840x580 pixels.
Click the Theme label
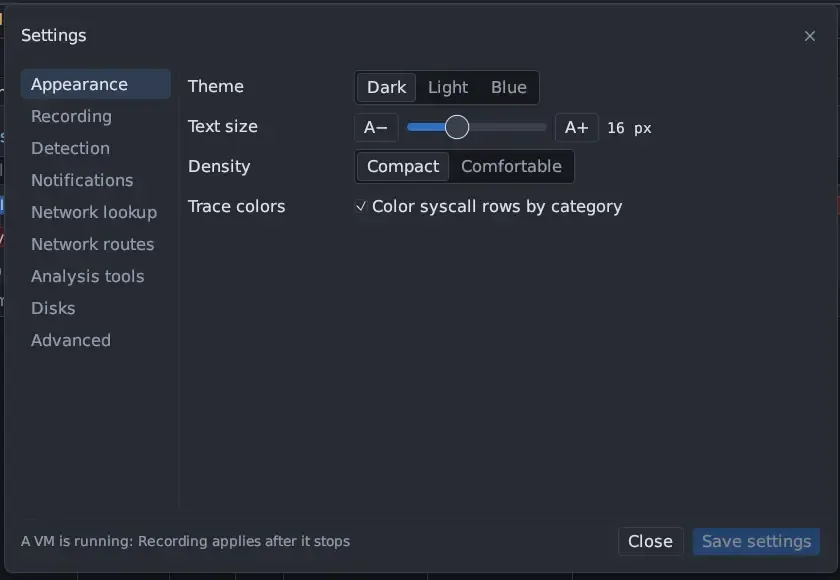(216, 87)
